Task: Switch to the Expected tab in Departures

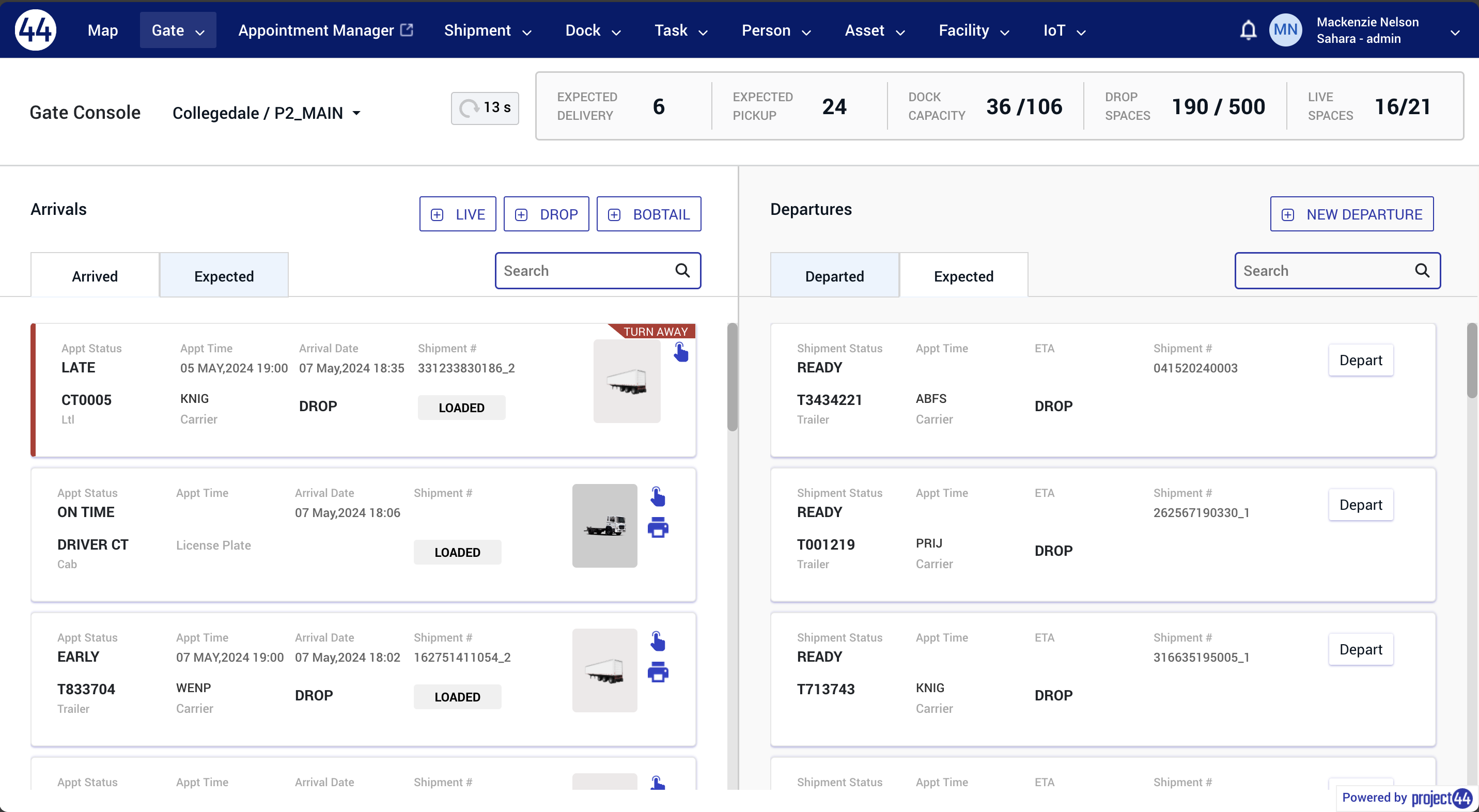Action: tap(963, 276)
